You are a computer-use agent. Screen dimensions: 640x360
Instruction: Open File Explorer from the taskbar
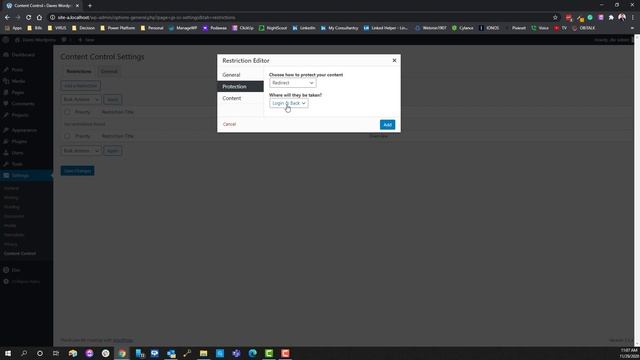[204, 353]
